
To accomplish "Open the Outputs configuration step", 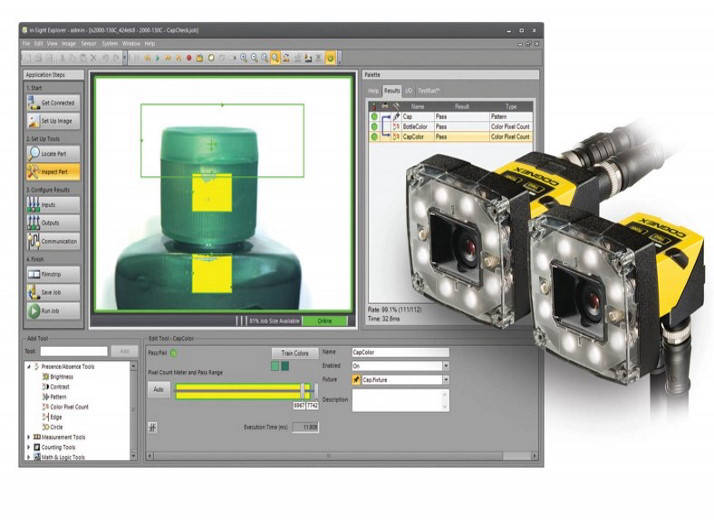I will pos(31,222).
